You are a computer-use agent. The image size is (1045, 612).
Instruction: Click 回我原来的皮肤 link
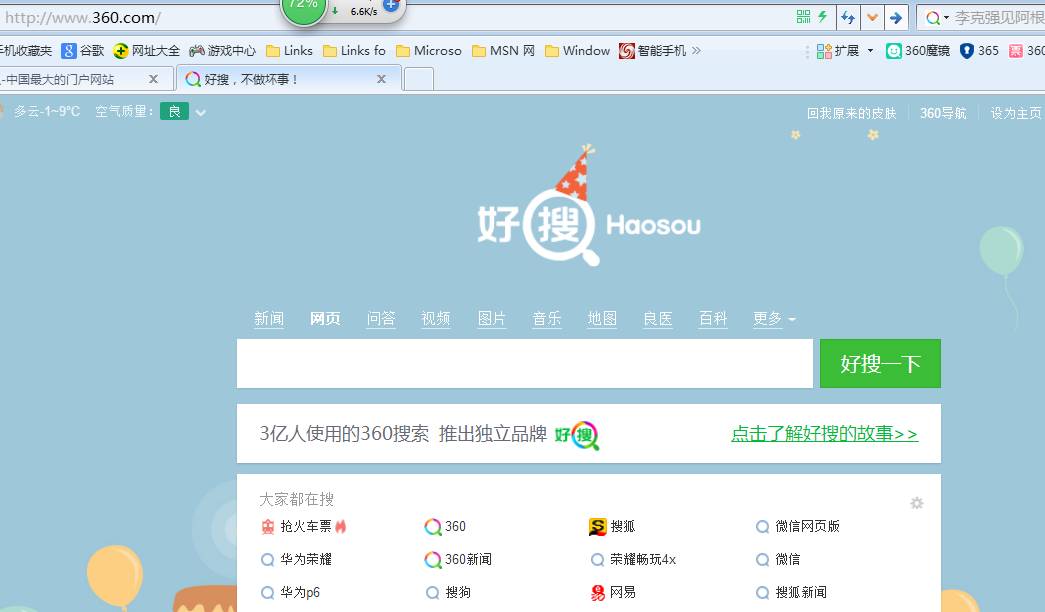pos(852,113)
